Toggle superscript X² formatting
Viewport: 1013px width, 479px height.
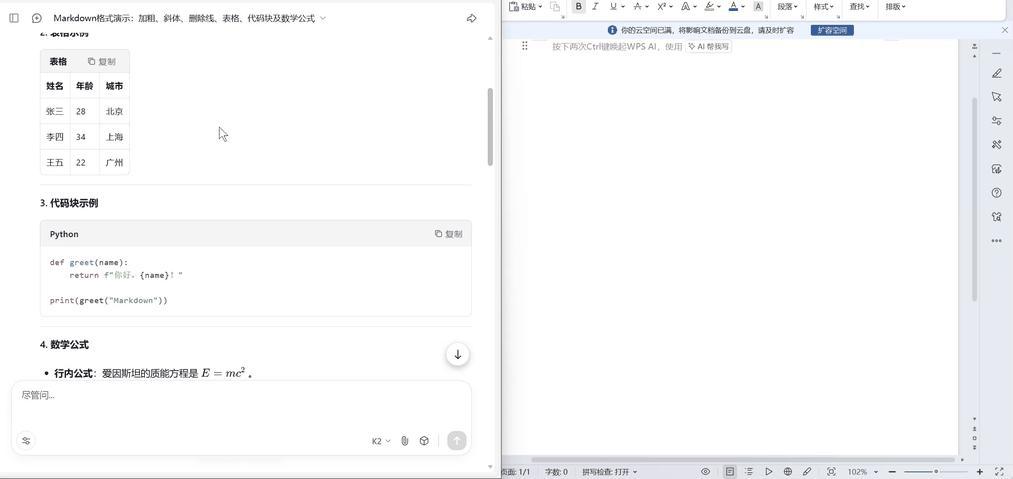tap(662, 6)
